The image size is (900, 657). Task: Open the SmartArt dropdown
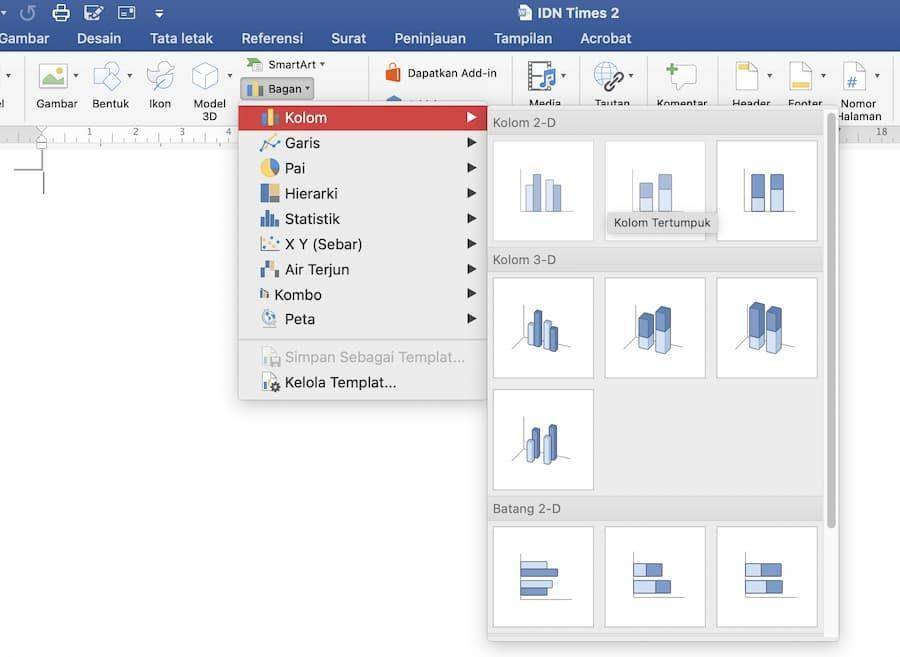coord(323,64)
